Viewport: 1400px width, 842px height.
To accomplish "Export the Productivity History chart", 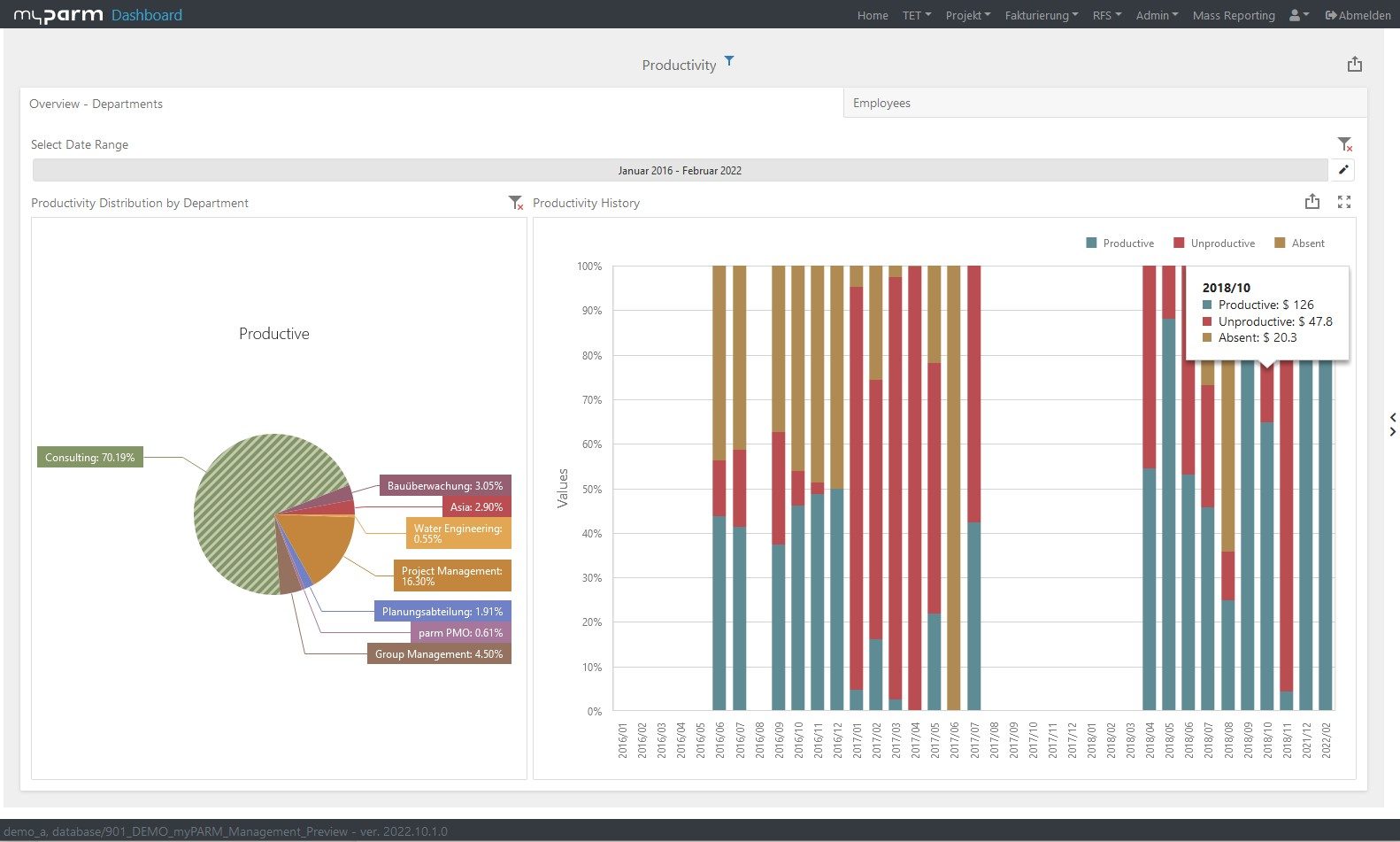I will point(1312,202).
